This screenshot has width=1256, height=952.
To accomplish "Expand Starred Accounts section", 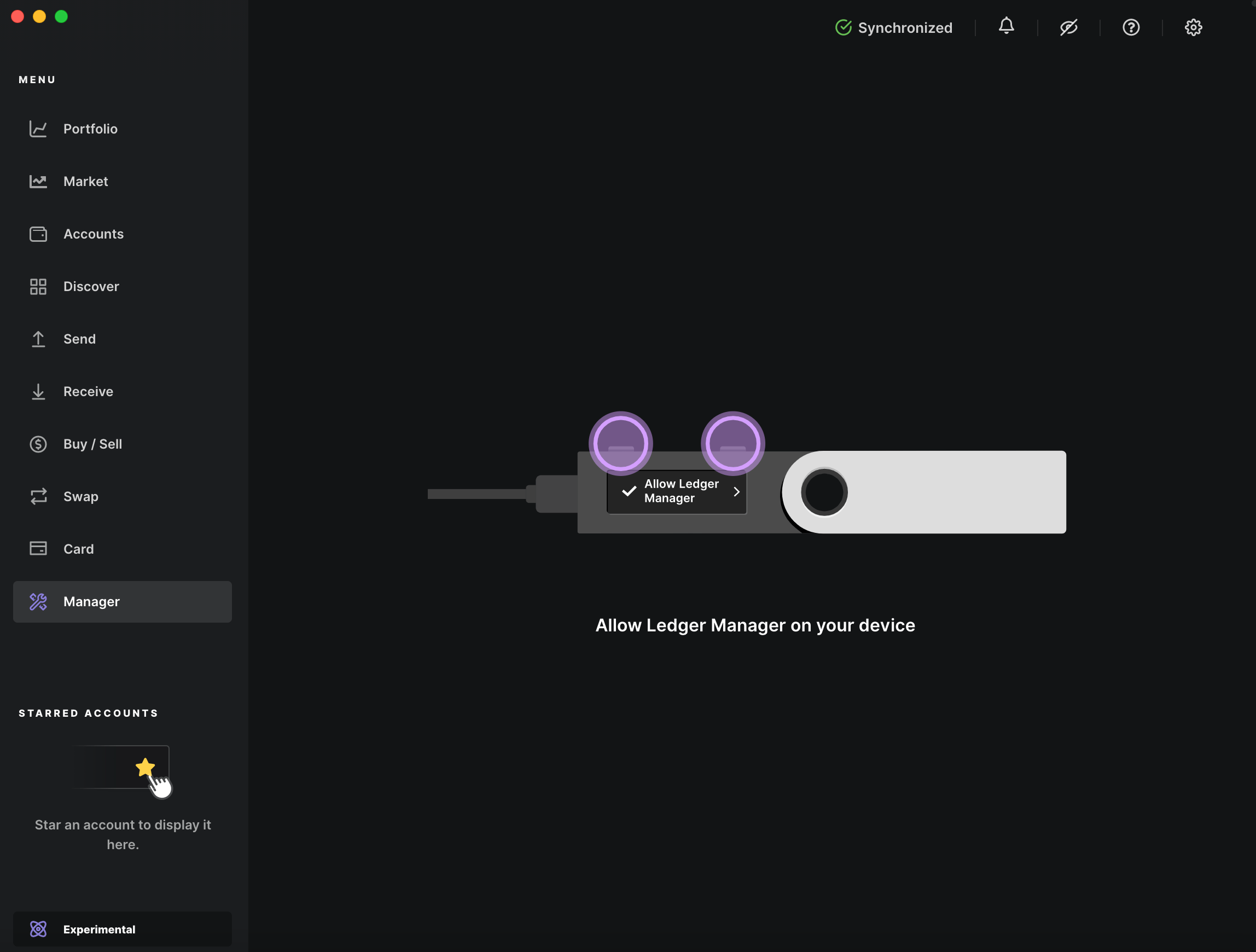I will [x=88, y=712].
